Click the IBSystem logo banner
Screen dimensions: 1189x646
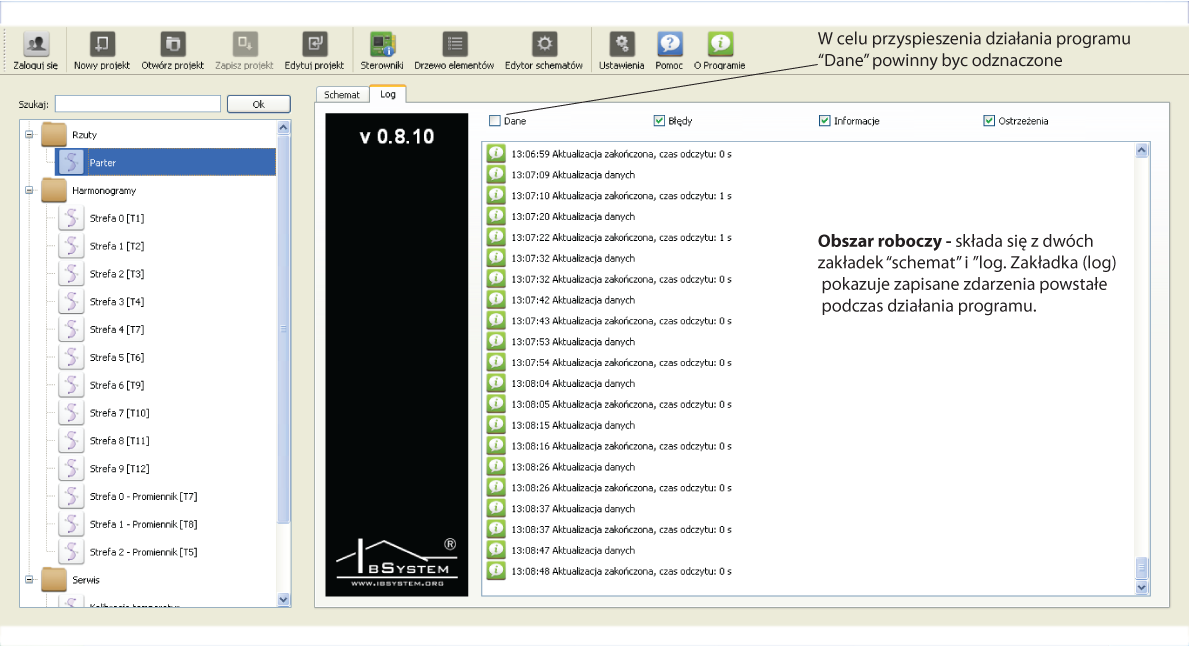[x=397, y=354]
